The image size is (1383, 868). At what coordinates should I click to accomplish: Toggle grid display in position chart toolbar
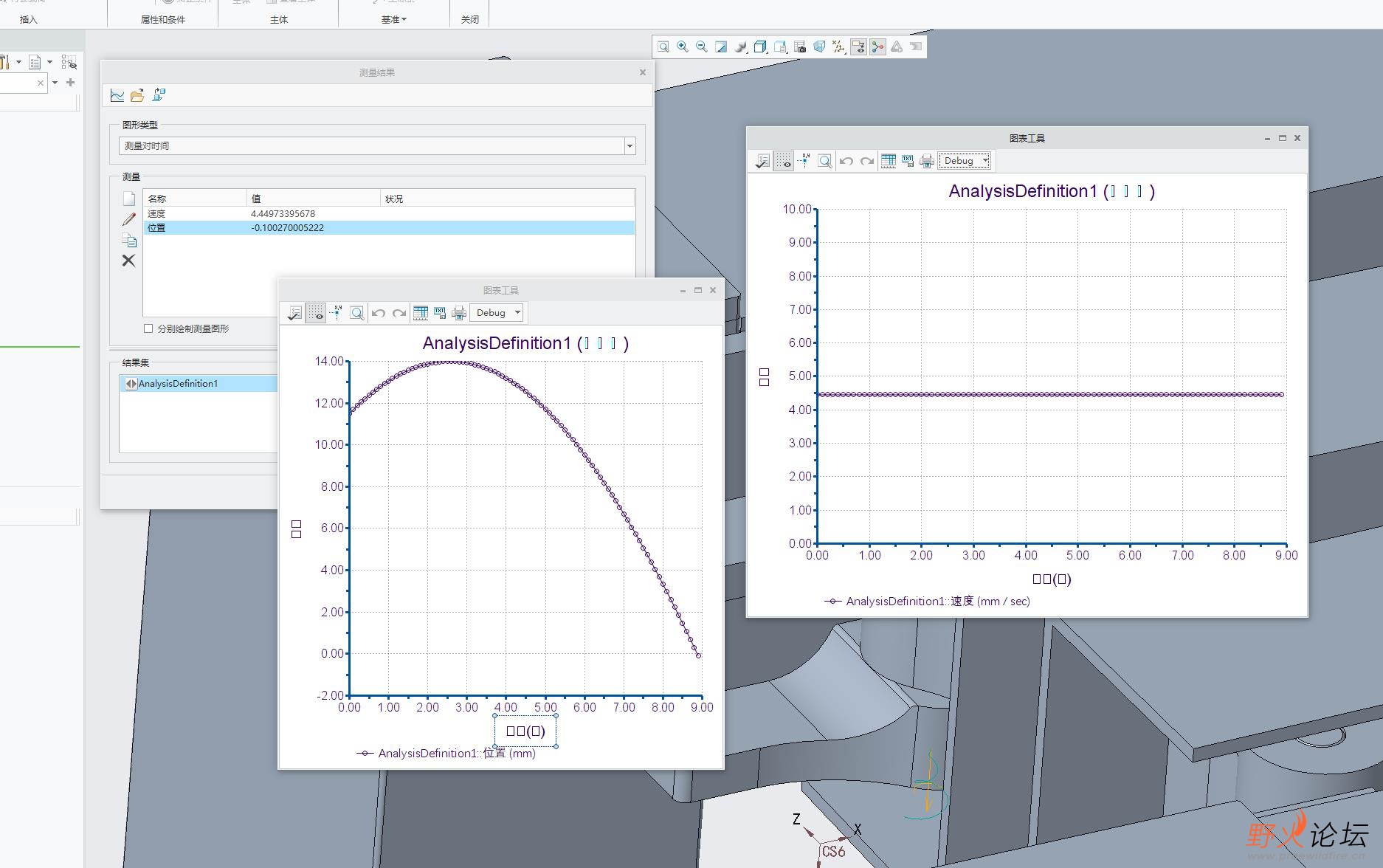(x=316, y=313)
